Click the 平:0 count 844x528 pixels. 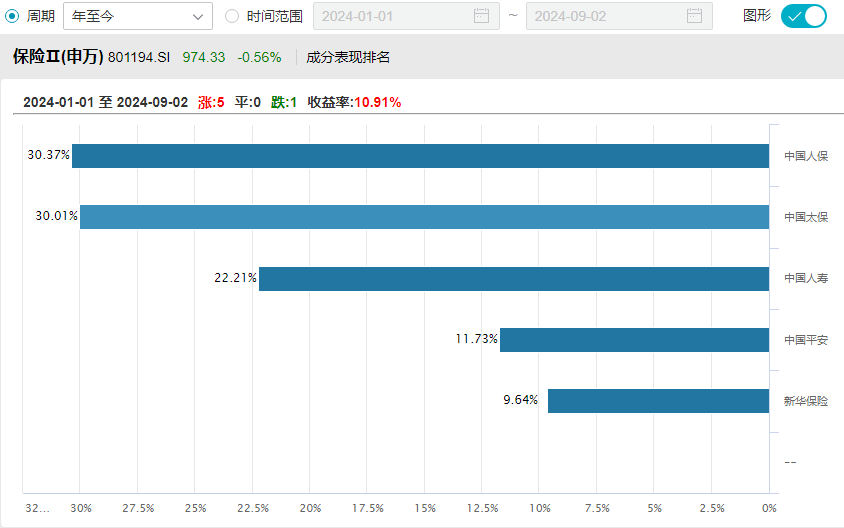(248, 102)
